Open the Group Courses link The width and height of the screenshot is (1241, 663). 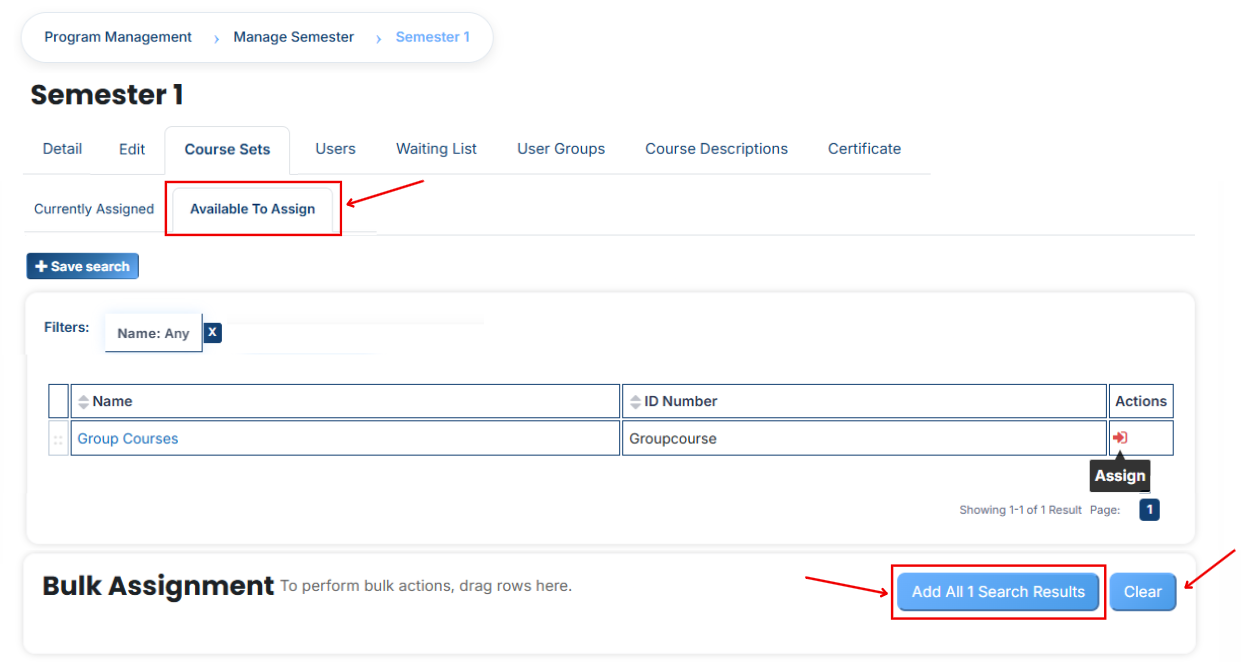[128, 438]
